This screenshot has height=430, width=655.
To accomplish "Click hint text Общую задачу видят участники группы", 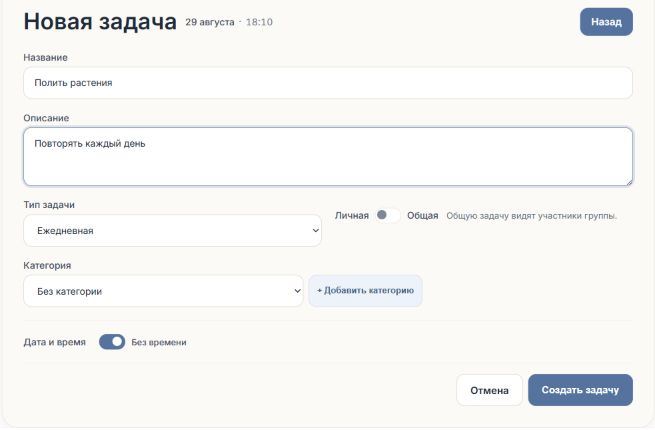I will [x=531, y=216].
